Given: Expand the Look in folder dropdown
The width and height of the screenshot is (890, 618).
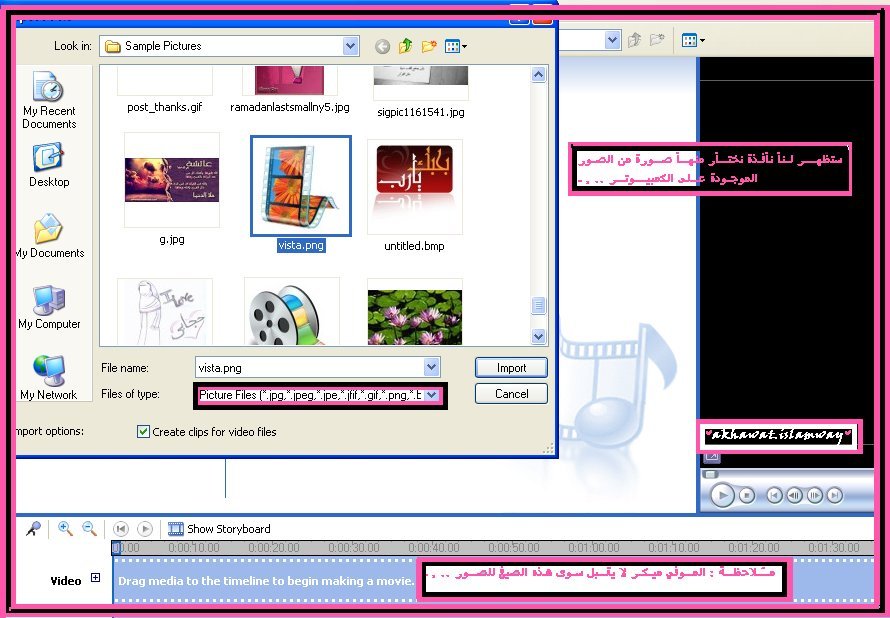Looking at the screenshot, I should point(351,46).
